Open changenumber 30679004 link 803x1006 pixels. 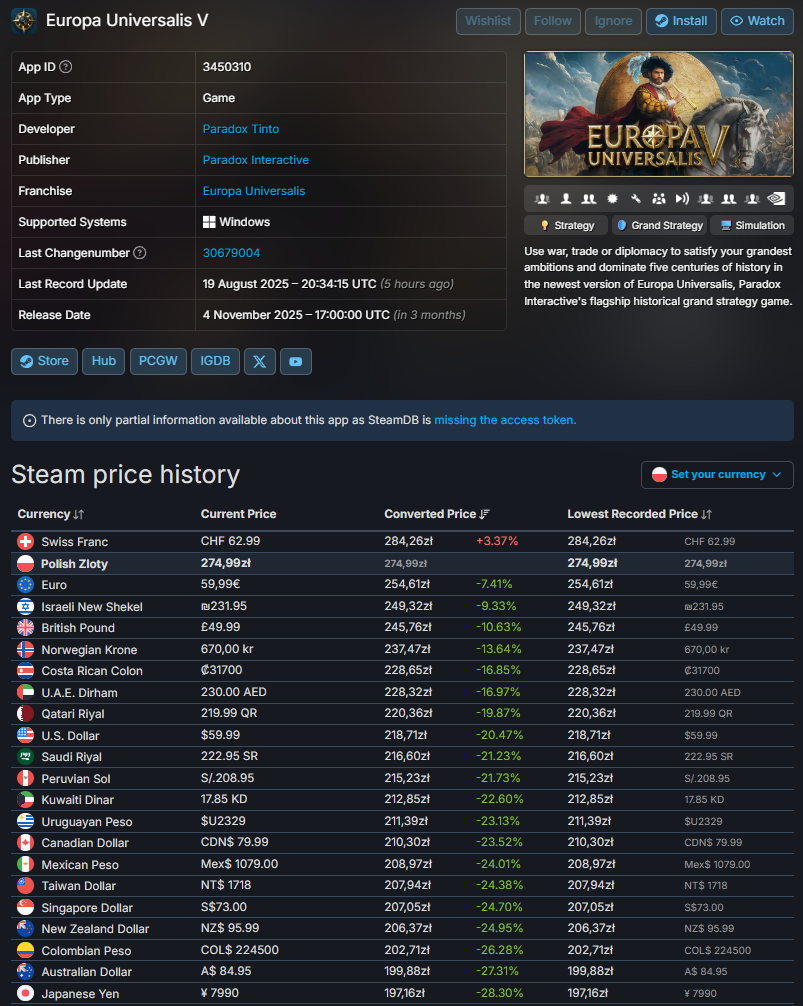pos(232,253)
